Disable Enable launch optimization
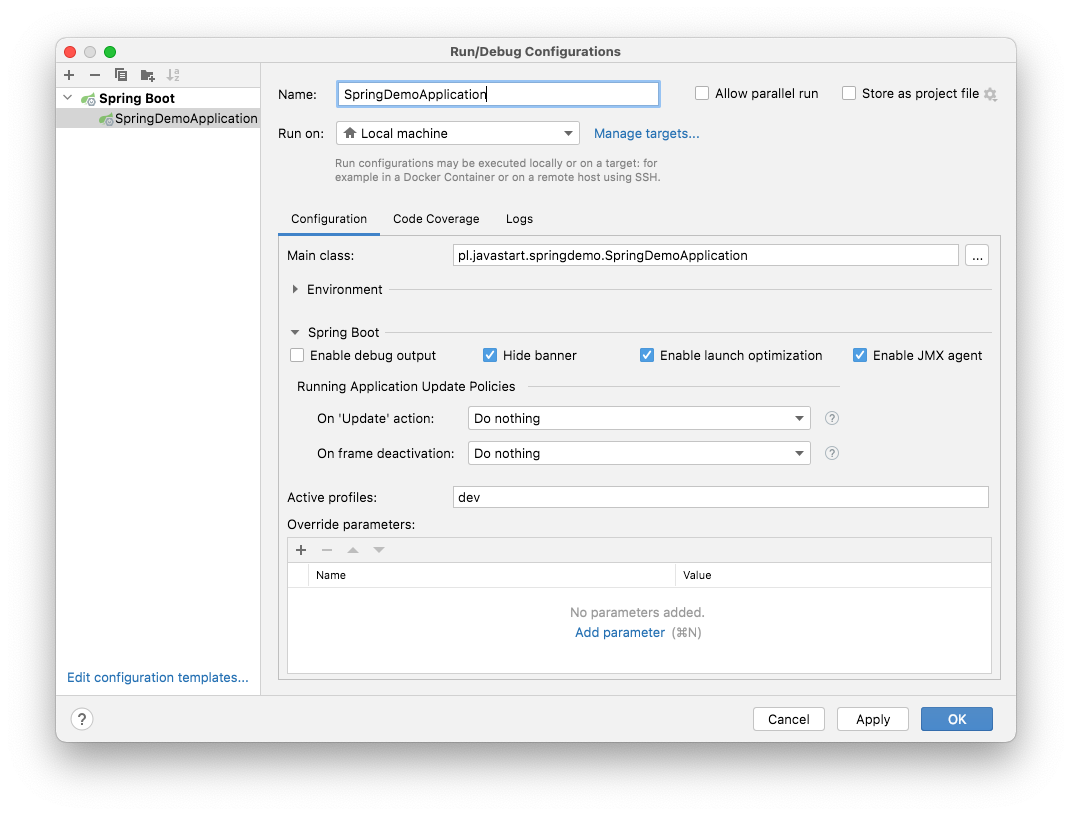This screenshot has width=1072, height=816. click(647, 355)
